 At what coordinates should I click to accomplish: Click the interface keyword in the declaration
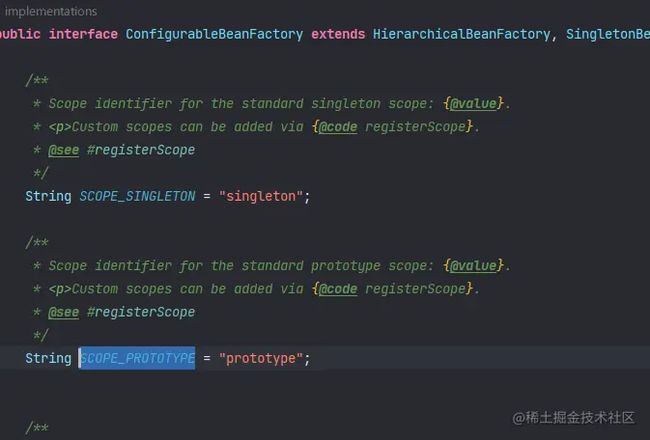click(83, 34)
